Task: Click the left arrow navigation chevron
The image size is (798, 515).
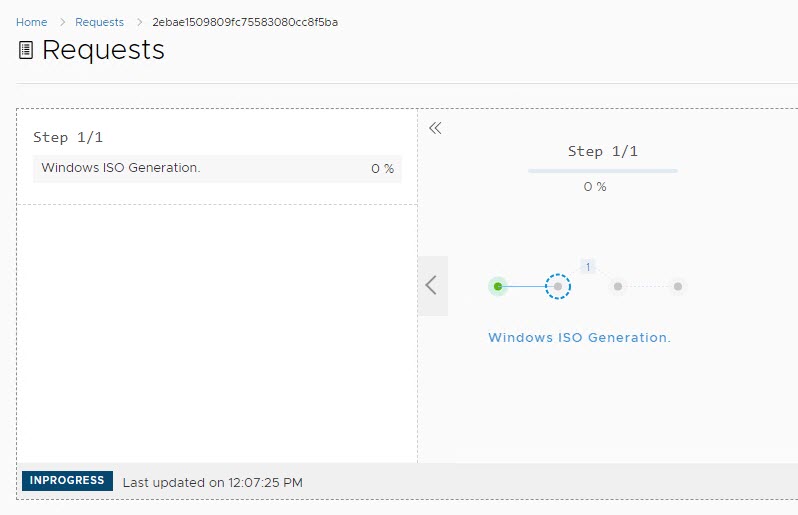Action: click(432, 285)
